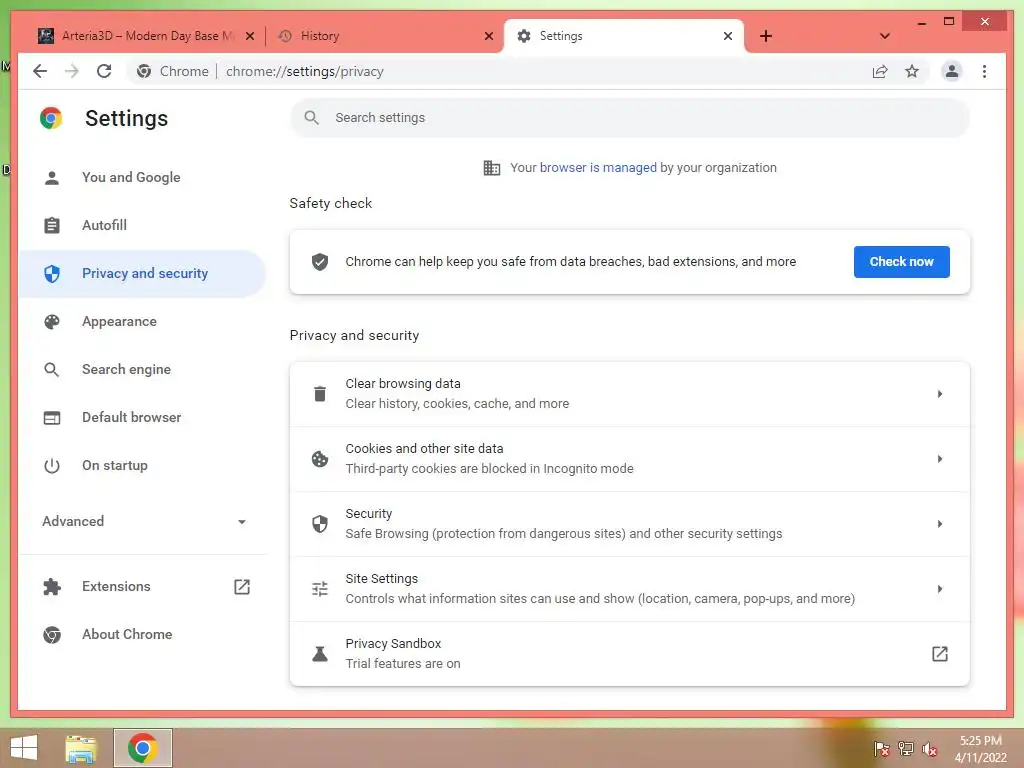Image resolution: width=1024 pixels, height=768 pixels.
Task: Reload the current page
Action: click(104, 71)
